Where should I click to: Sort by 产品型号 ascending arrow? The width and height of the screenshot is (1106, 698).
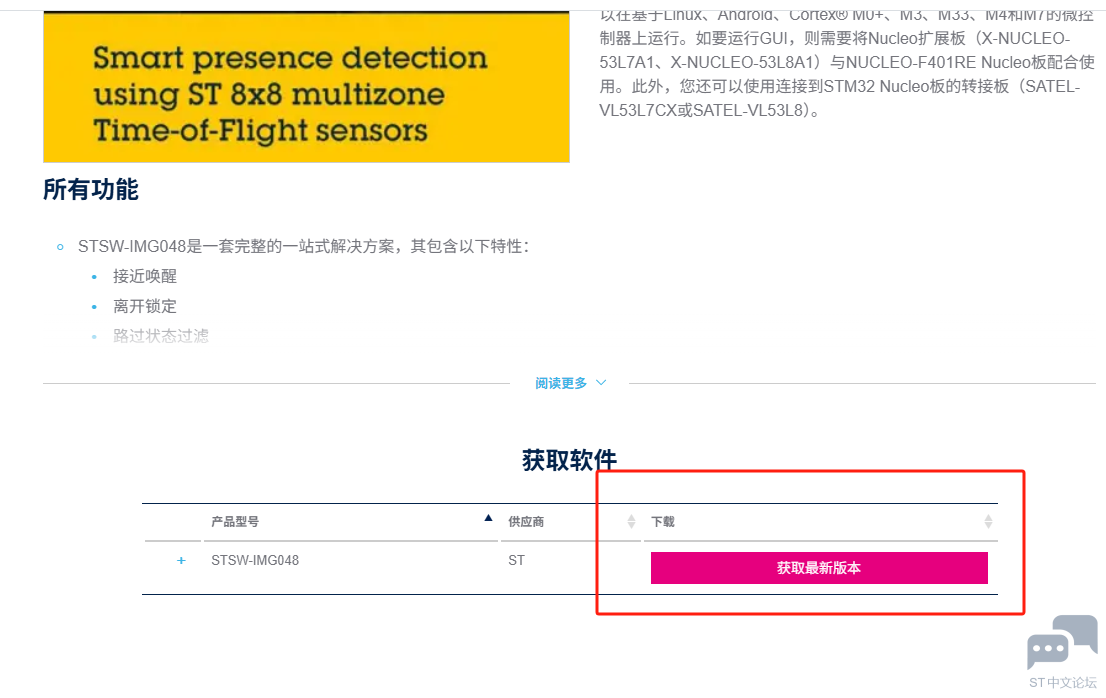pyautogui.click(x=488, y=518)
